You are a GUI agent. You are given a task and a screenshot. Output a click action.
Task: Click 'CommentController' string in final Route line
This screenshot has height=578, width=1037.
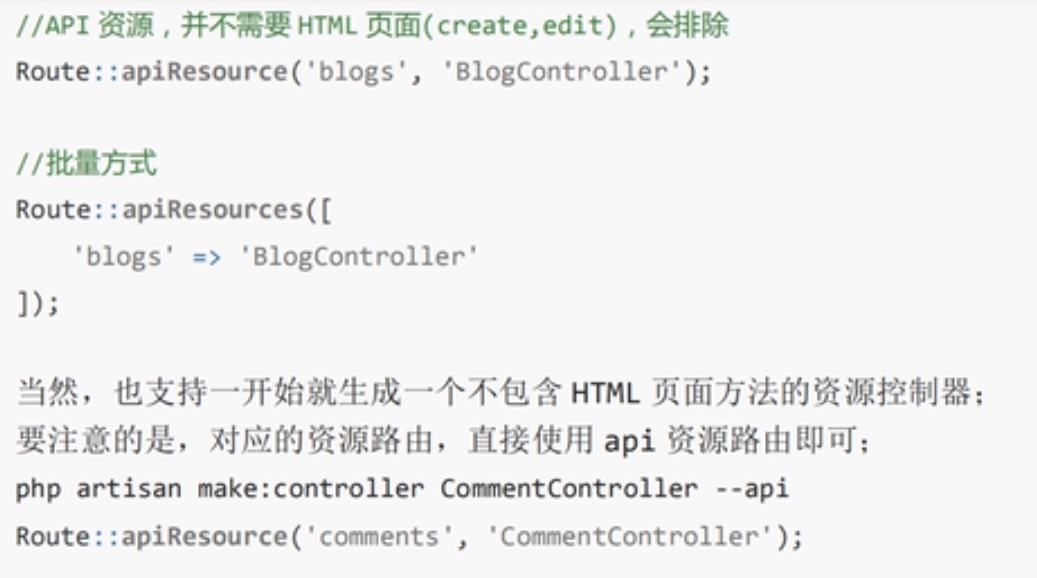[628, 536]
